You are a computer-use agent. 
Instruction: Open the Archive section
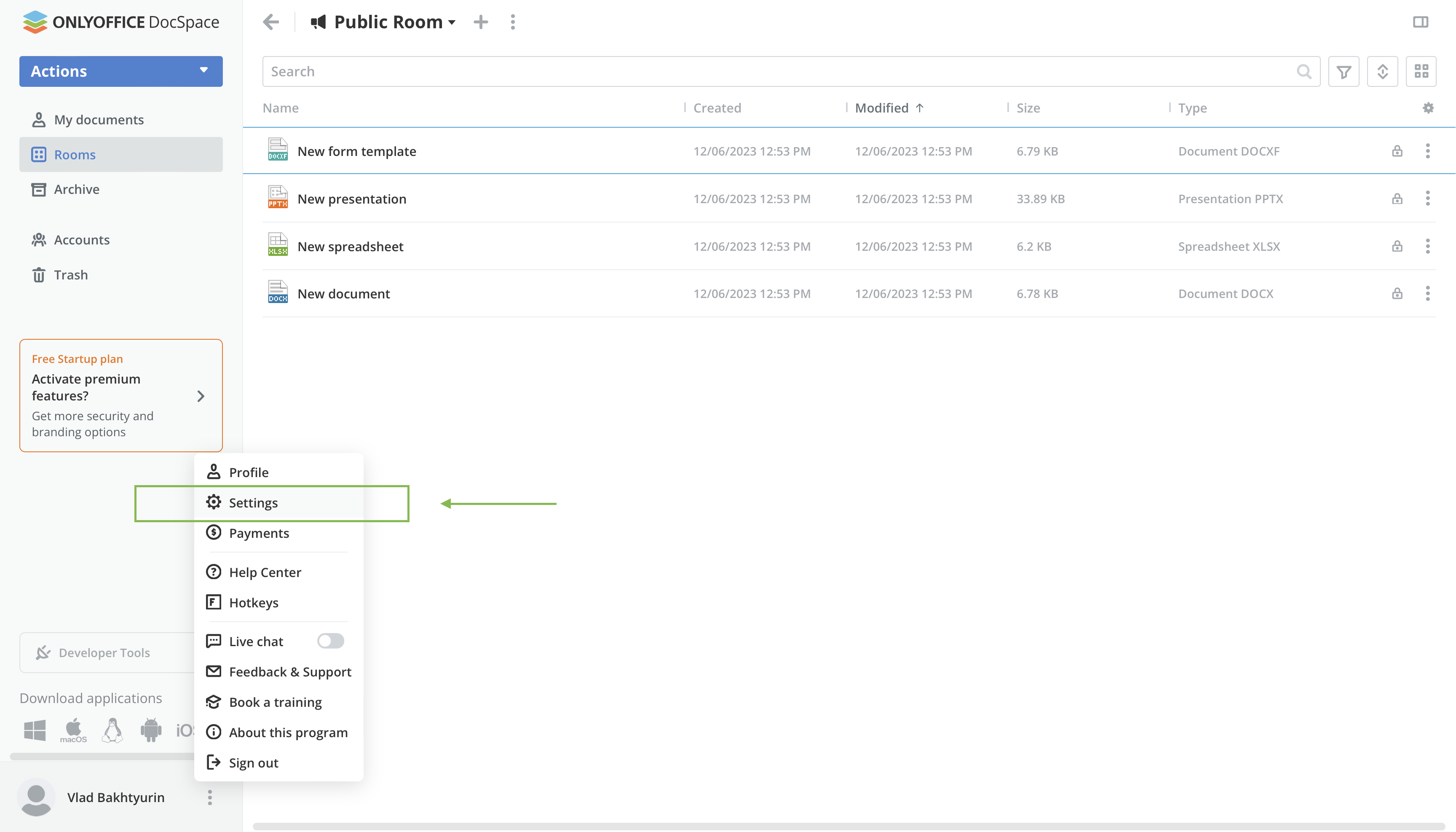click(x=77, y=189)
